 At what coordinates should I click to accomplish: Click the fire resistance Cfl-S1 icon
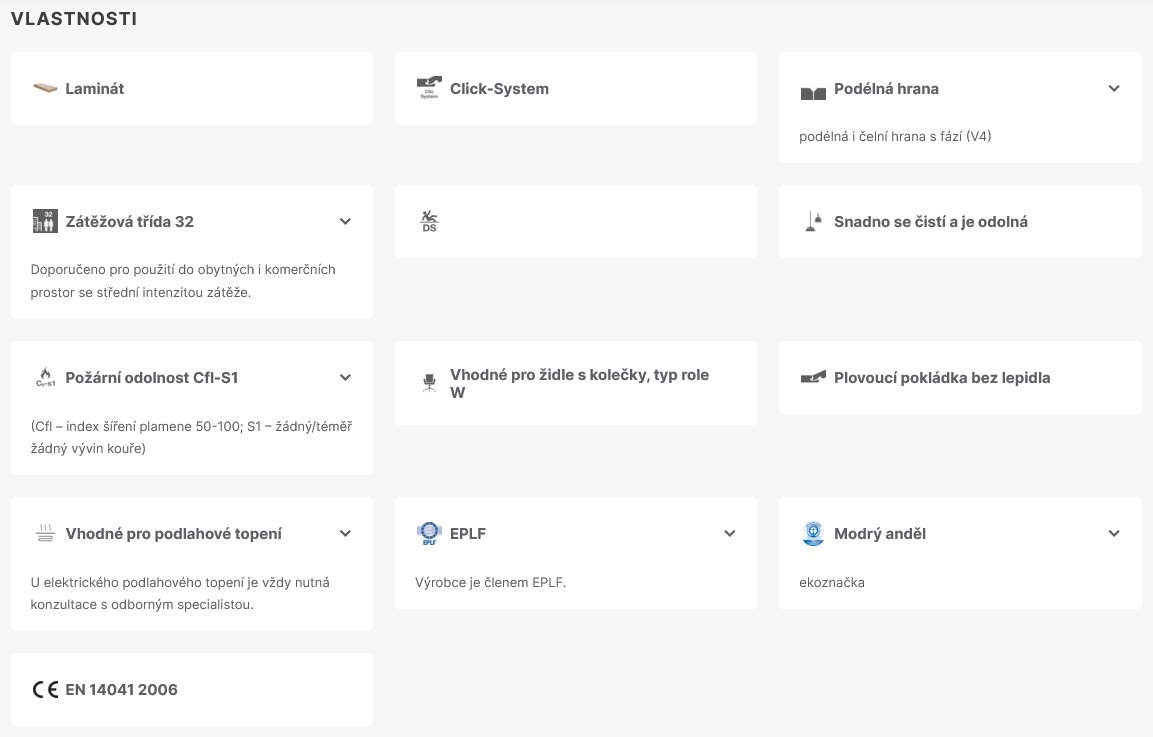[45, 377]
